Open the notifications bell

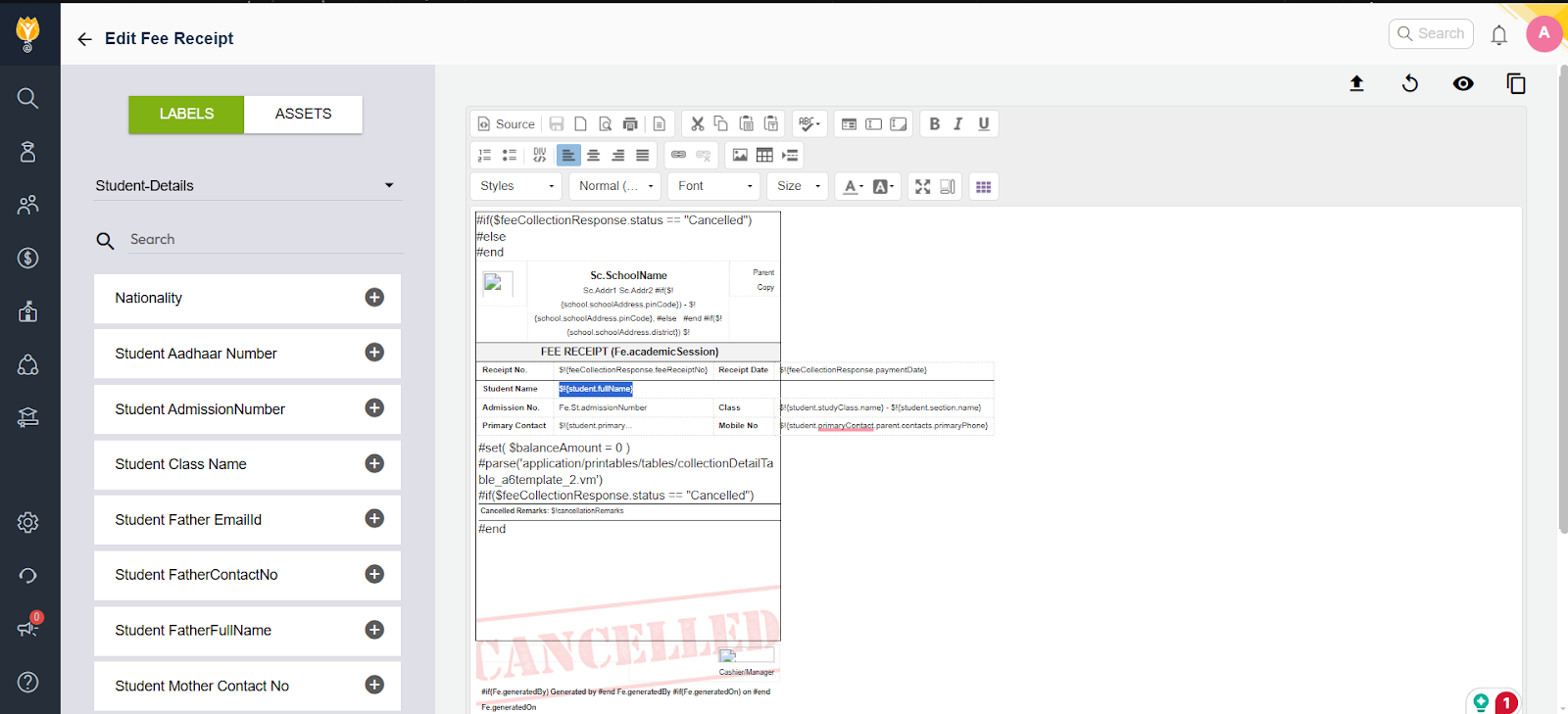pyautogui.click(x=1498, y=35)
